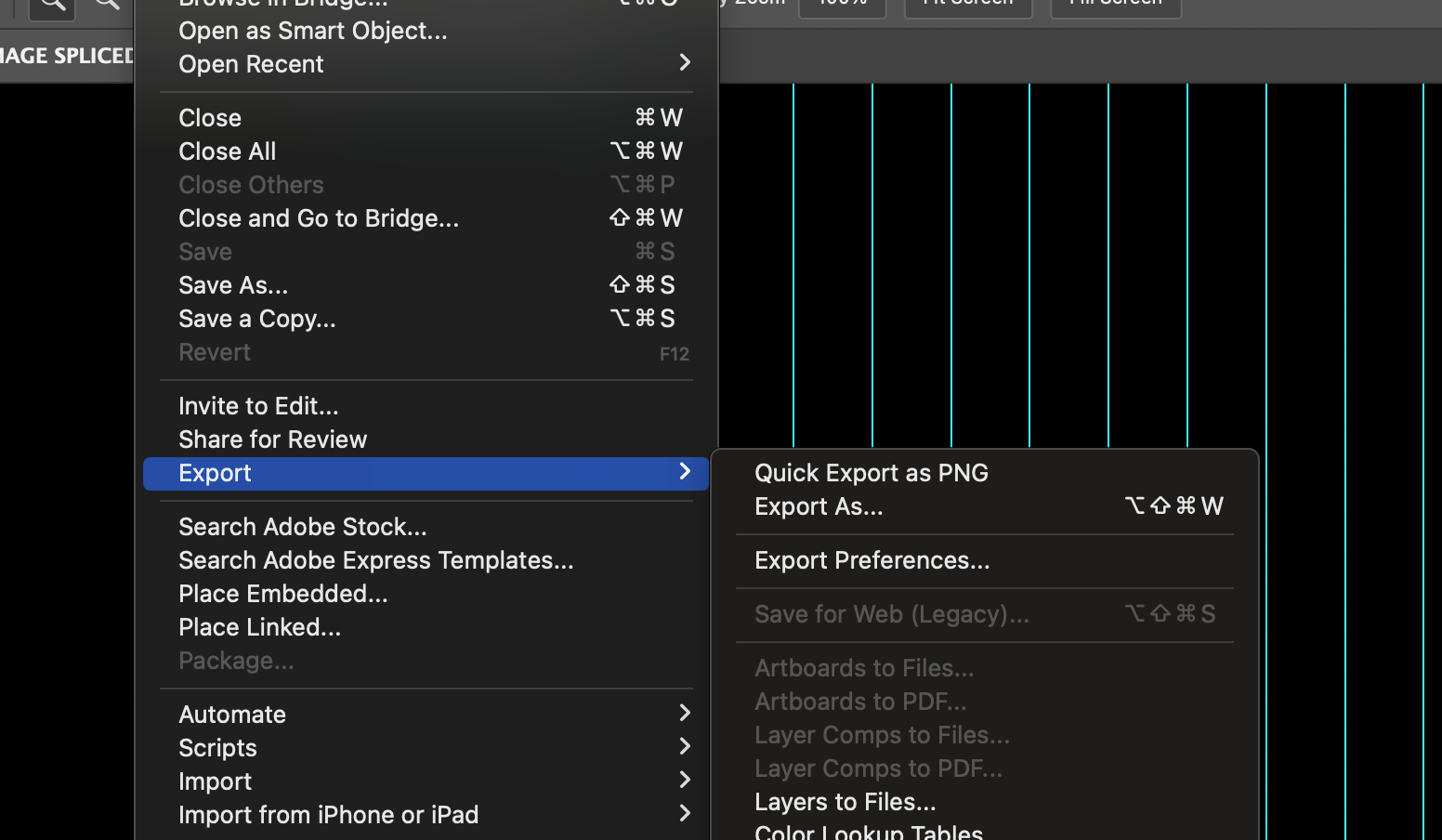This screenshot has width=1442, height=840.
Task: Choose Import from iPhone or iPad
Action: point(328,814)
